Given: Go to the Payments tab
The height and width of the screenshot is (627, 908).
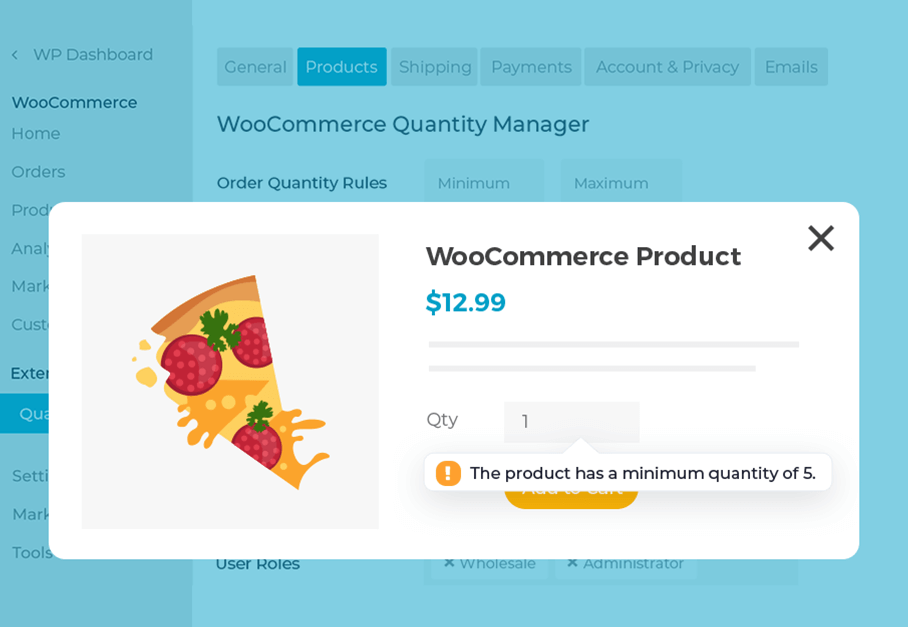Looking at the screenshot, I should tap(531, 67).
